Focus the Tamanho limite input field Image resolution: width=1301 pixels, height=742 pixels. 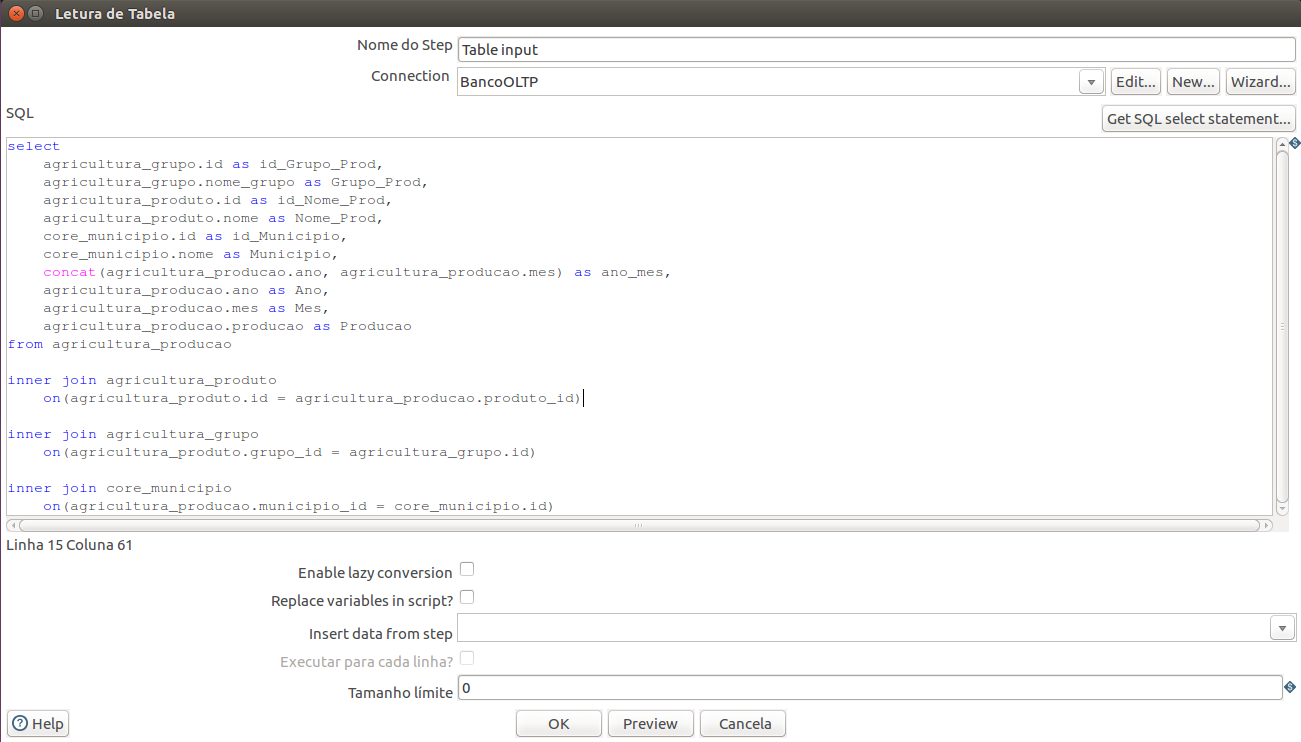[x=870, y=688]
